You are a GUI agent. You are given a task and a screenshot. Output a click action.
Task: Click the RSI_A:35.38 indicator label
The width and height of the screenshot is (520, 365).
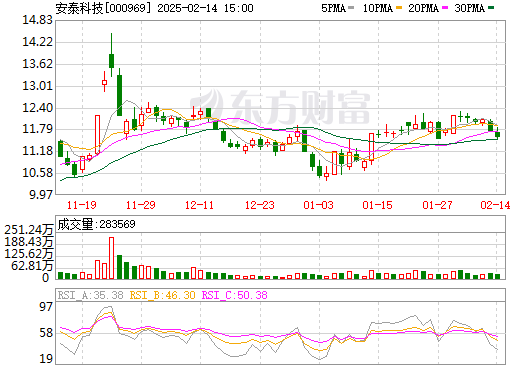pos(90,295)
